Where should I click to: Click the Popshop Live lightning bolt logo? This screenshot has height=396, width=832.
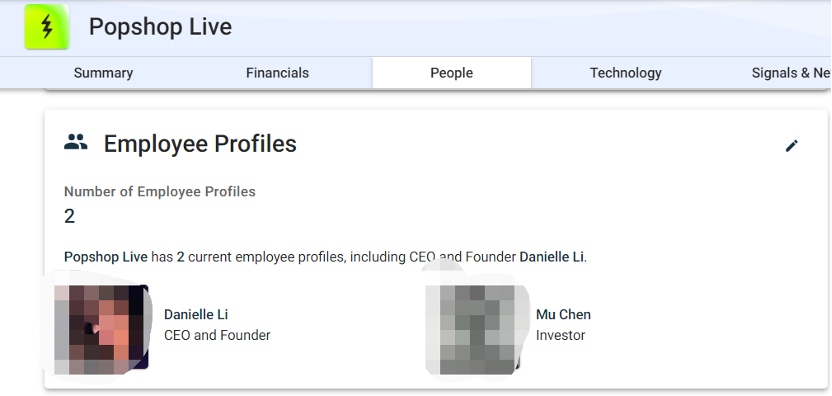pyautogui.click(x=47, y=27)
